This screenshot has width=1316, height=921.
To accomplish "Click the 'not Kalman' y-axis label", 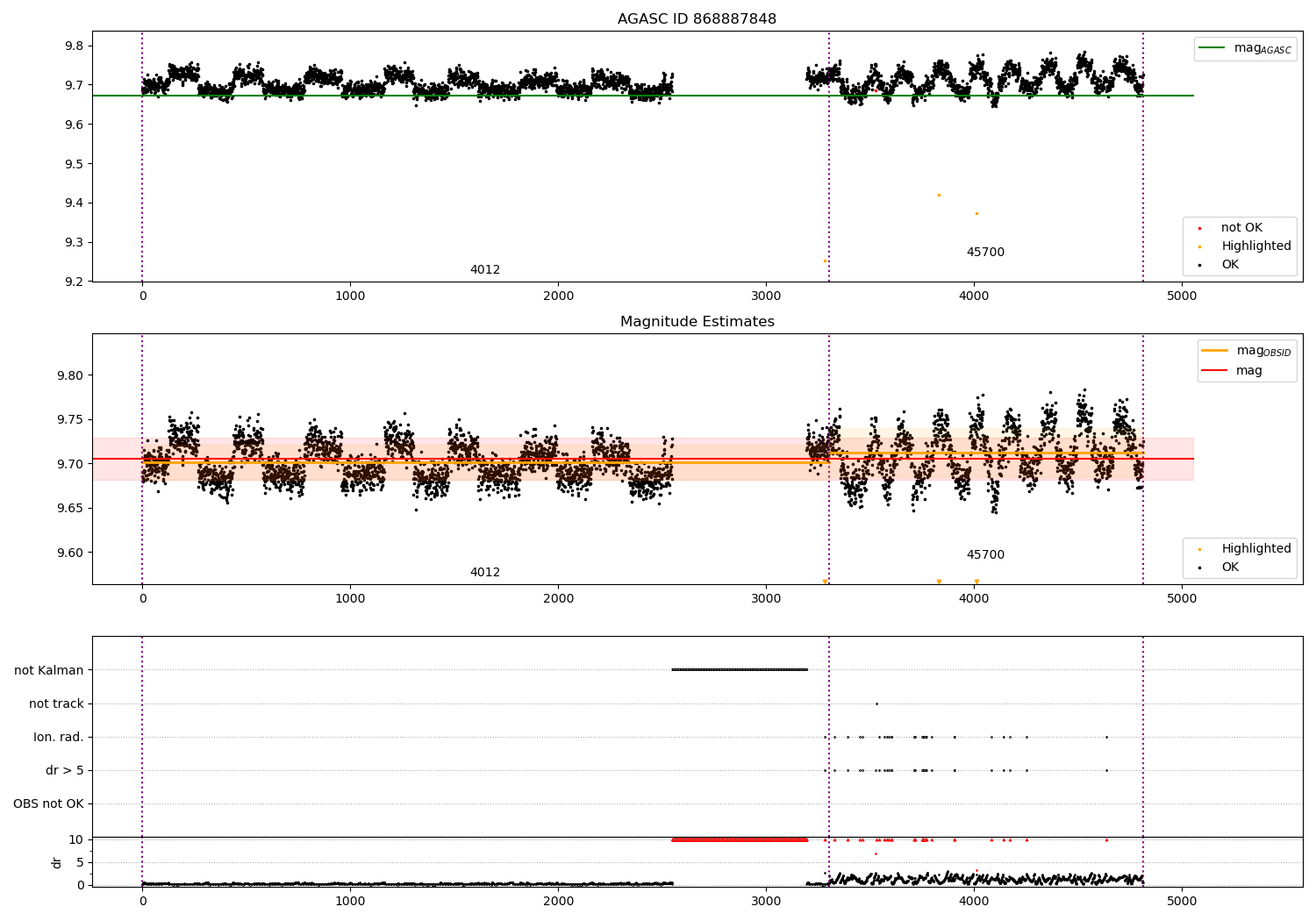I will [49, 670].
